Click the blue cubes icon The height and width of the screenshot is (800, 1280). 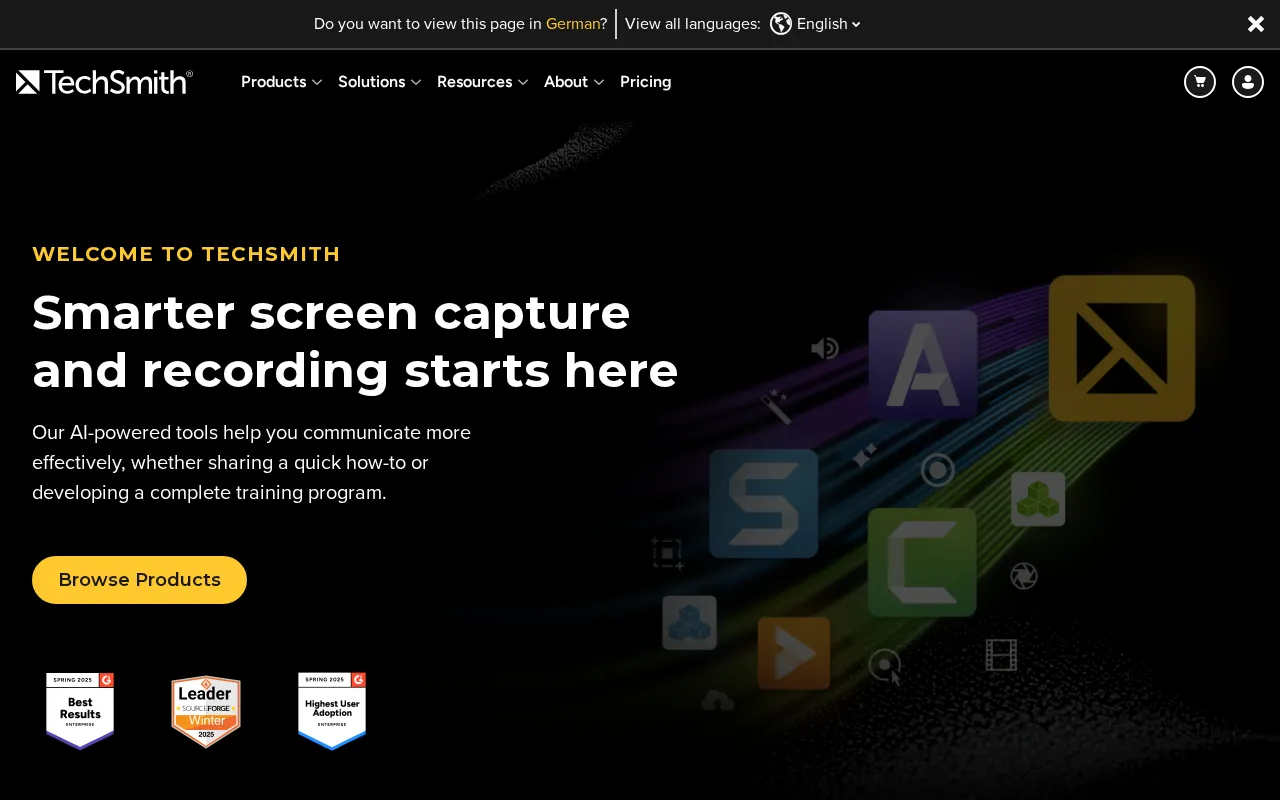[689, 622]
